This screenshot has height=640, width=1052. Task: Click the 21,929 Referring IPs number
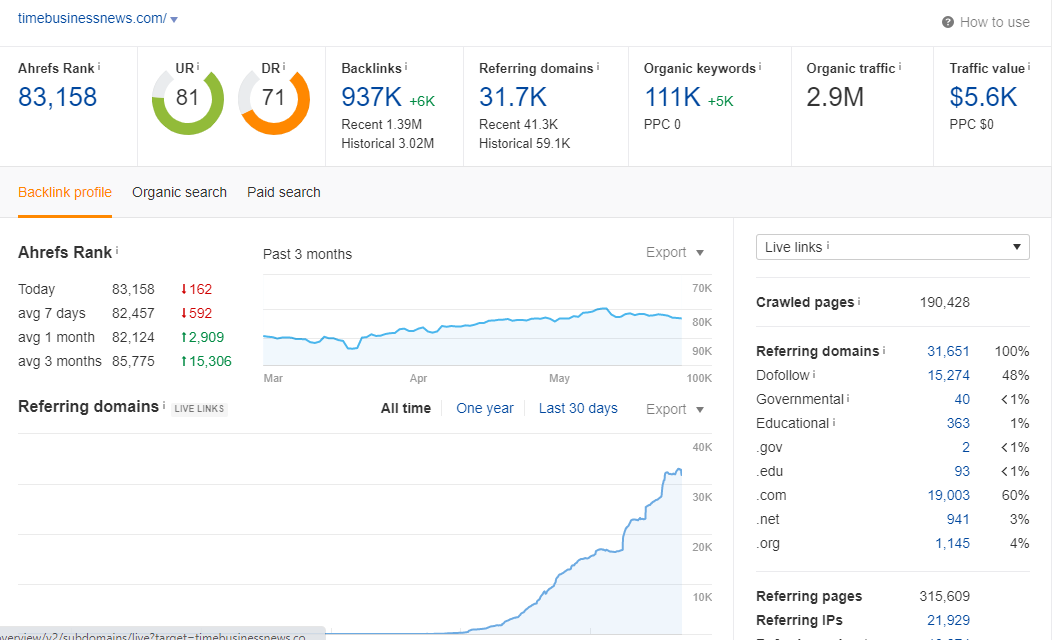(948, 620)
